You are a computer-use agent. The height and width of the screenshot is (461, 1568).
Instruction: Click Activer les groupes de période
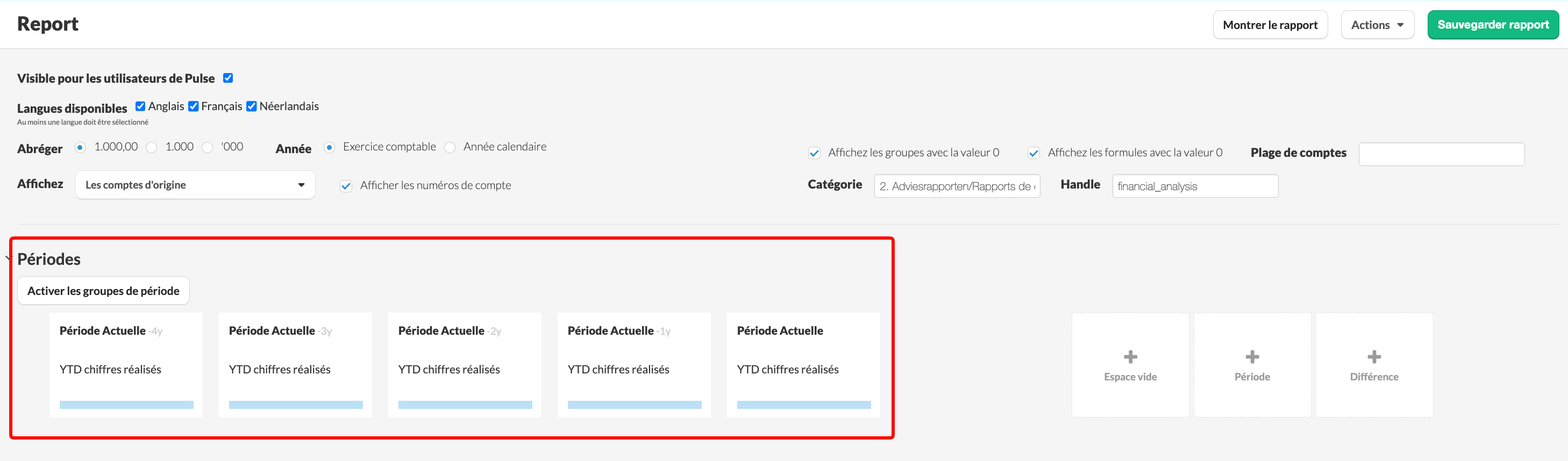point(103,291)
